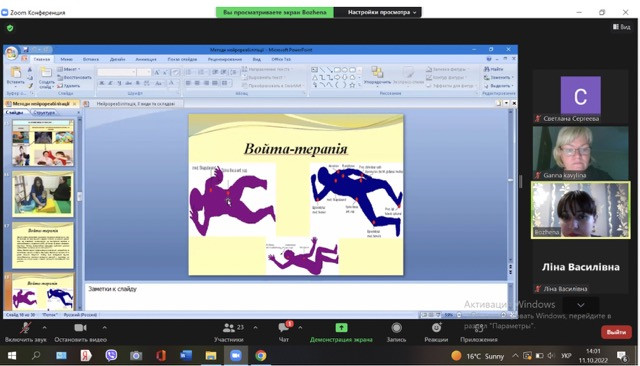Open the View Settings dropdown
Screen dimensions: 640x366
[381, 12]
